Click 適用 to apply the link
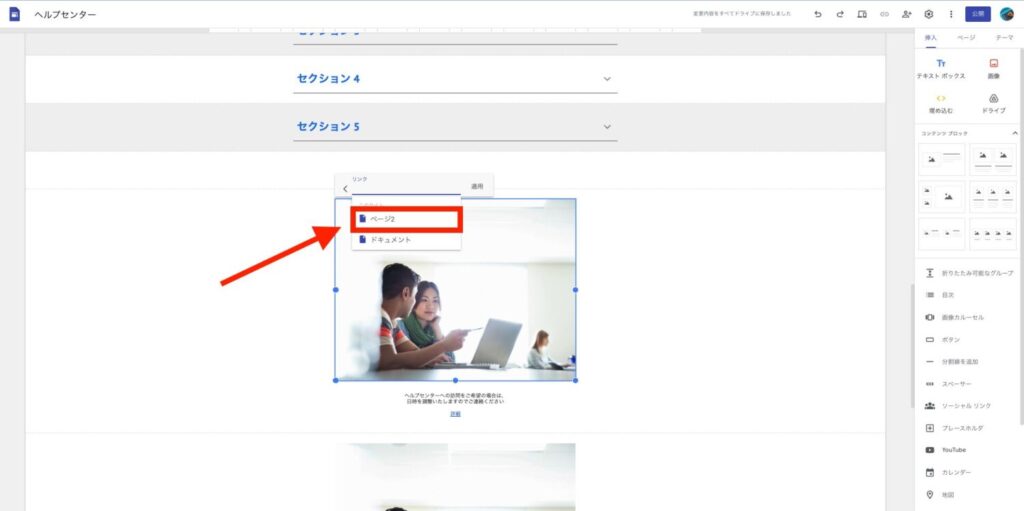The image size is (1024, 511). coord(477,187)
